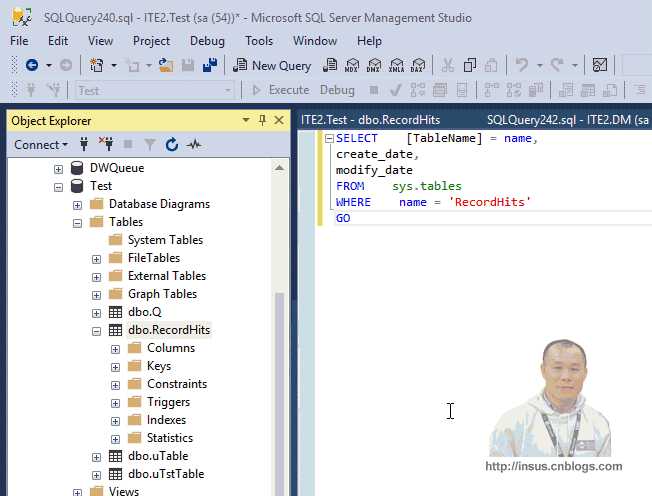Switch to SQLQuery242.sql tab
Viewport: 652px width, 496px height.
coord(568,120)
